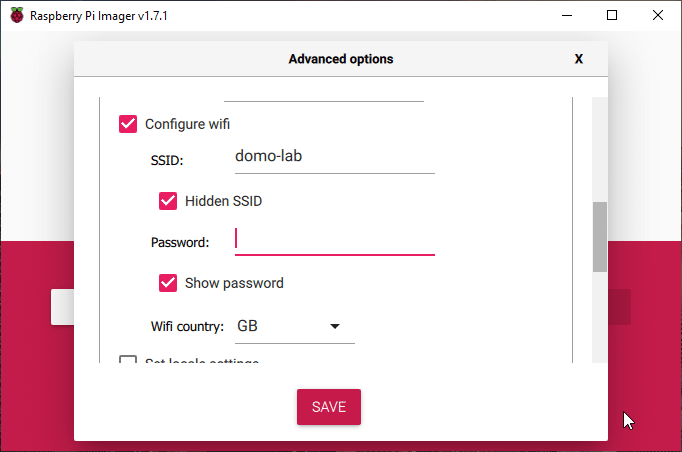The image size is (682, 452).
Task: Save the advanced options
Action: tap(329, 407)
